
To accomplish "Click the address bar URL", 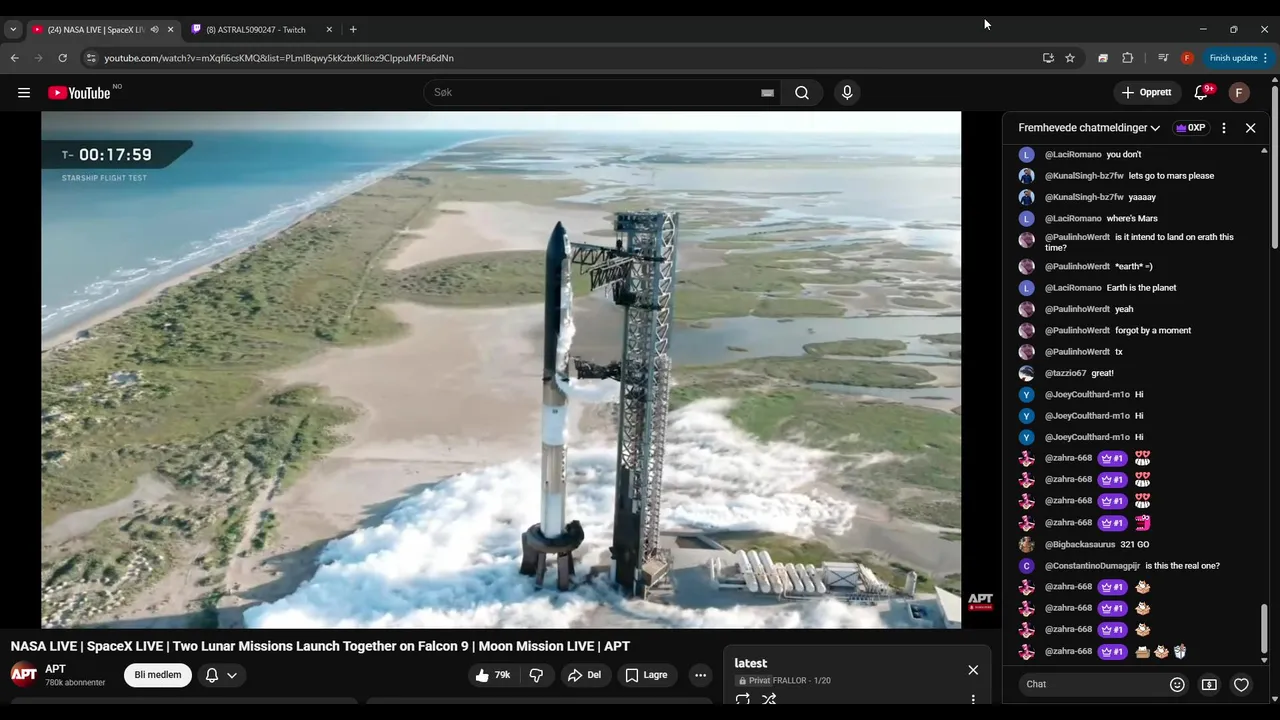I will (x=279, y=58).
